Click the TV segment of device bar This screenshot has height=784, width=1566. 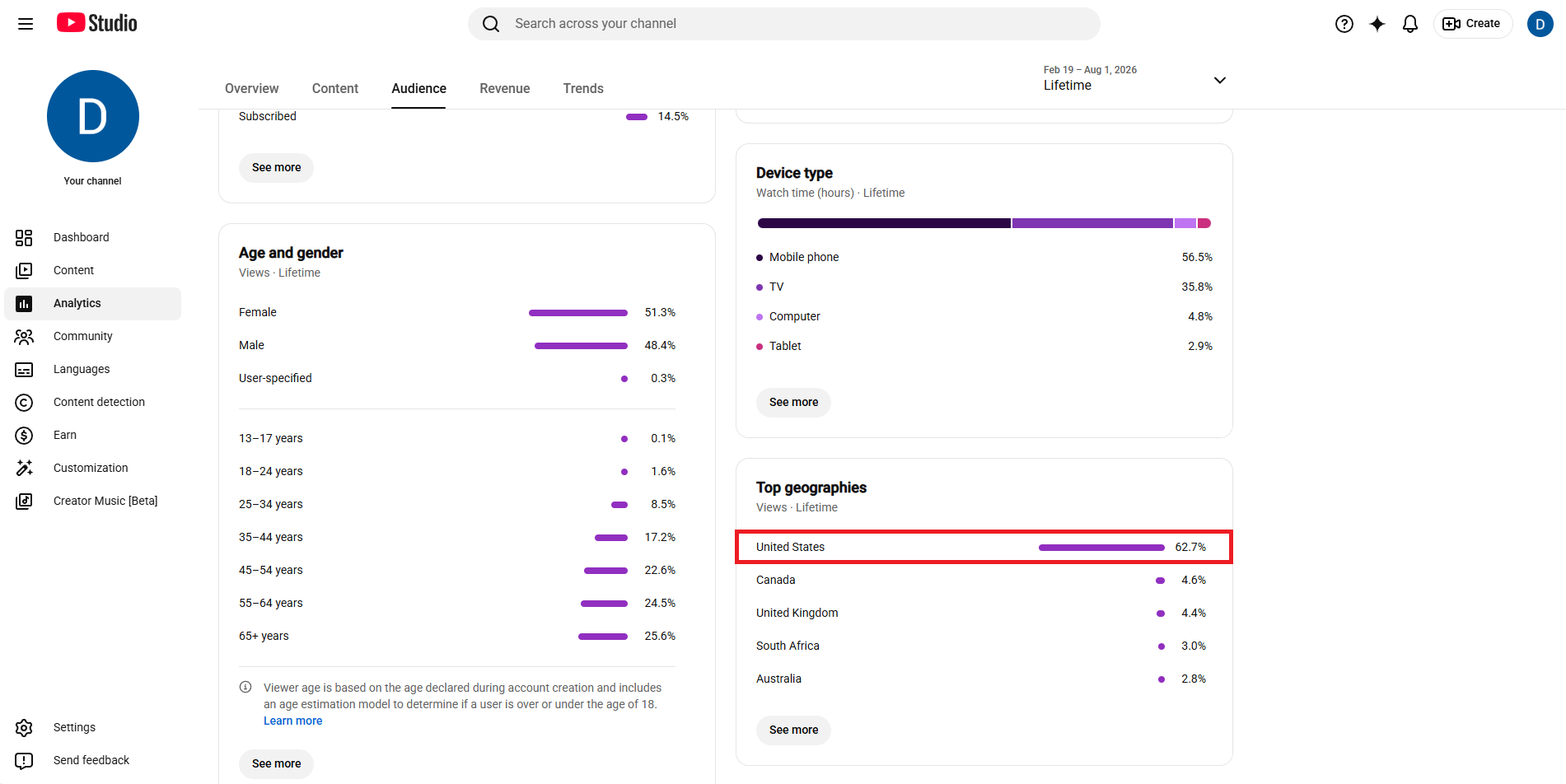[1092, 223]
